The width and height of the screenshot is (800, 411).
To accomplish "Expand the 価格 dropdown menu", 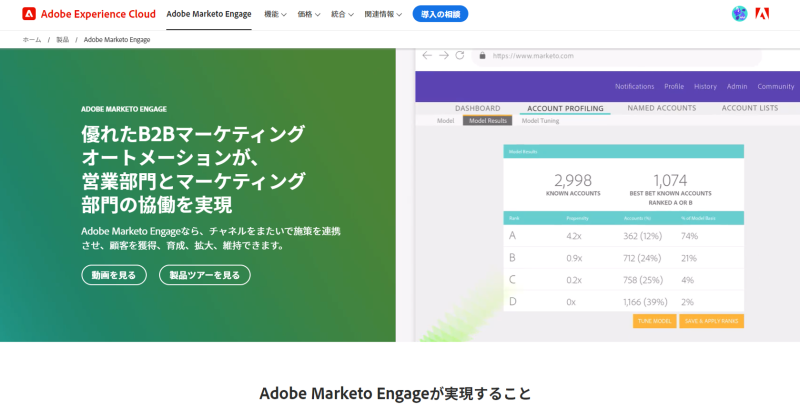I will (309, 14).
